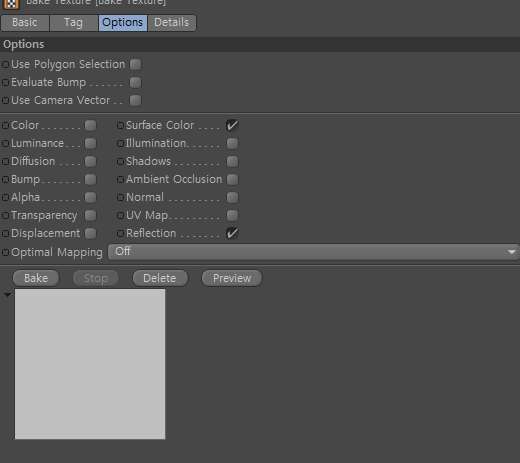Screen dimensions: 520x463
Task: Click keyframe dot beside Use Camera Vector
Action: click(x=5, y=100)
